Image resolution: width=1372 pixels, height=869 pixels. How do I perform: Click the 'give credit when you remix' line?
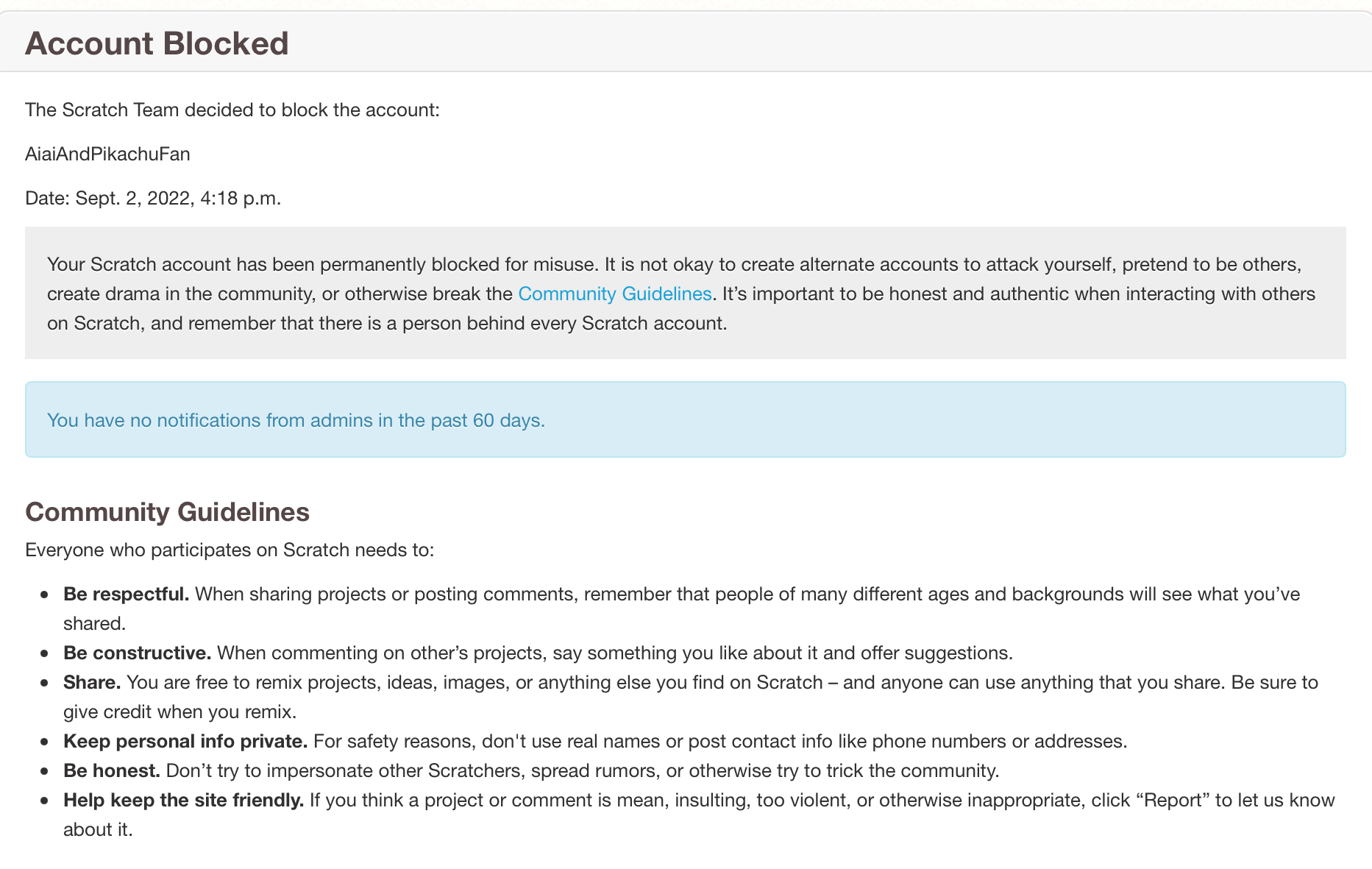coord(180,712)
